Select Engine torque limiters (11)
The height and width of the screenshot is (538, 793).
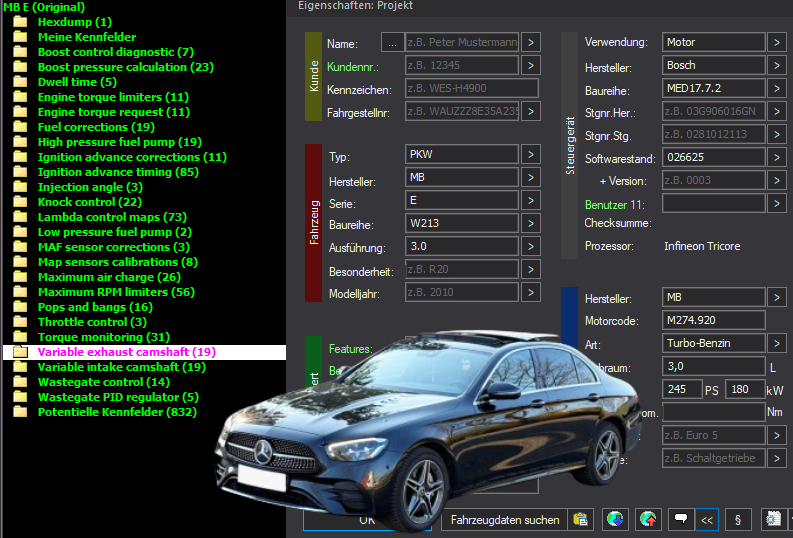(113, 97)
